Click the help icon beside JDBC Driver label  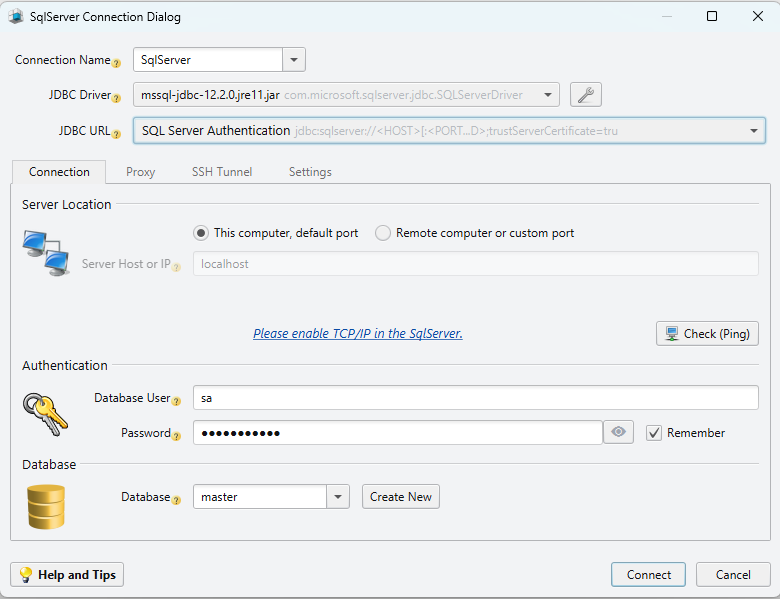(117, 98)
